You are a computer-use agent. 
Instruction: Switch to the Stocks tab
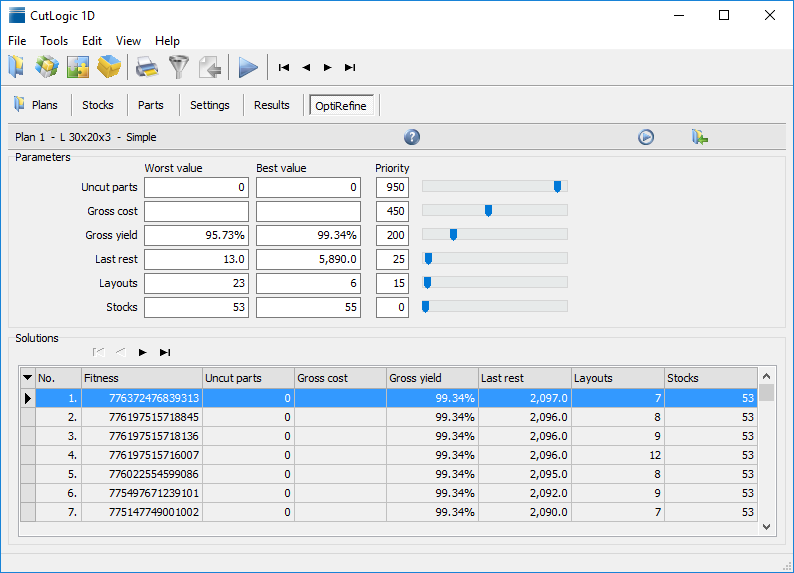(98, 105)
